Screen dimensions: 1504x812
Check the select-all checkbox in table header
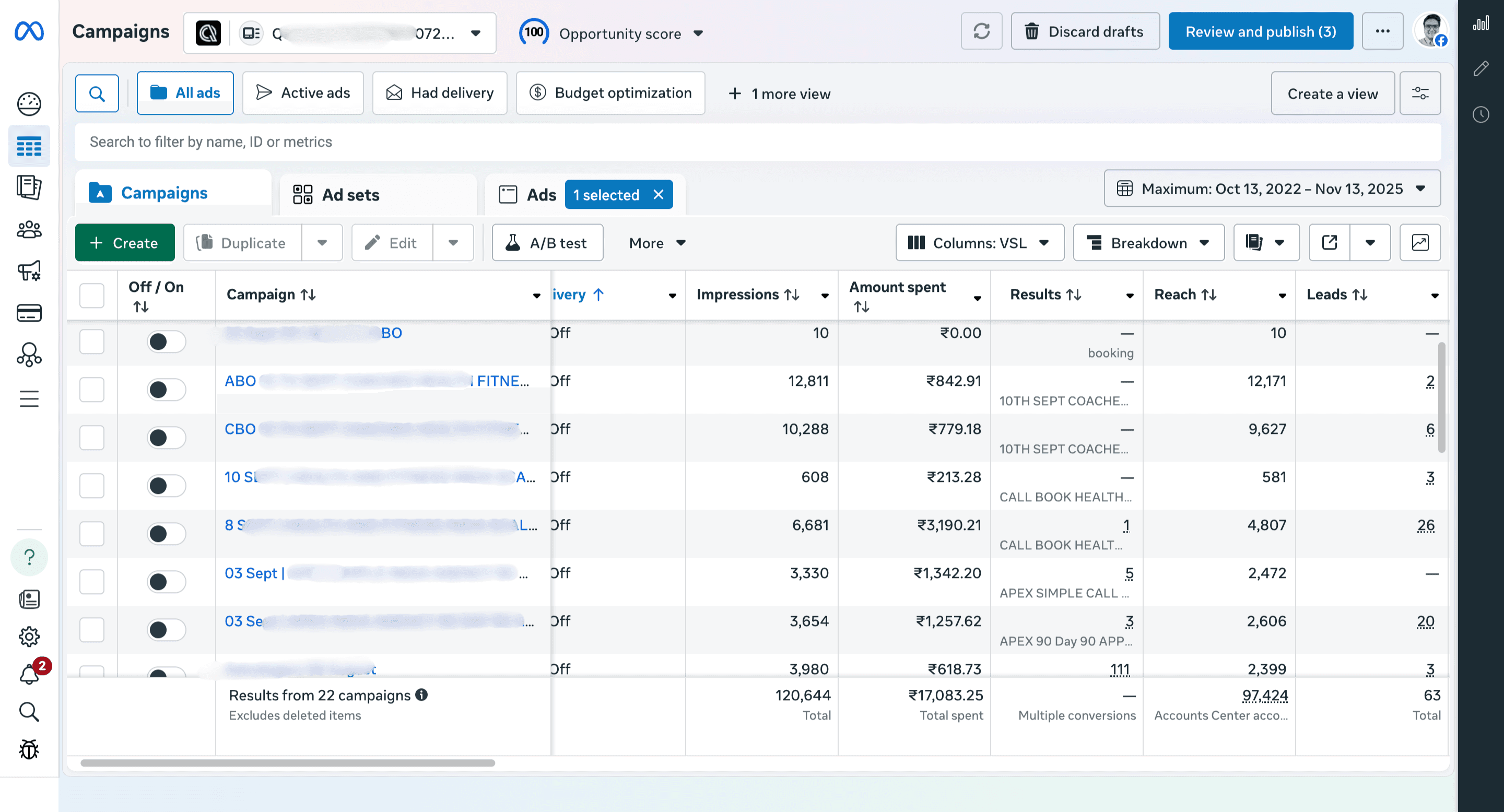coord(92,295)
